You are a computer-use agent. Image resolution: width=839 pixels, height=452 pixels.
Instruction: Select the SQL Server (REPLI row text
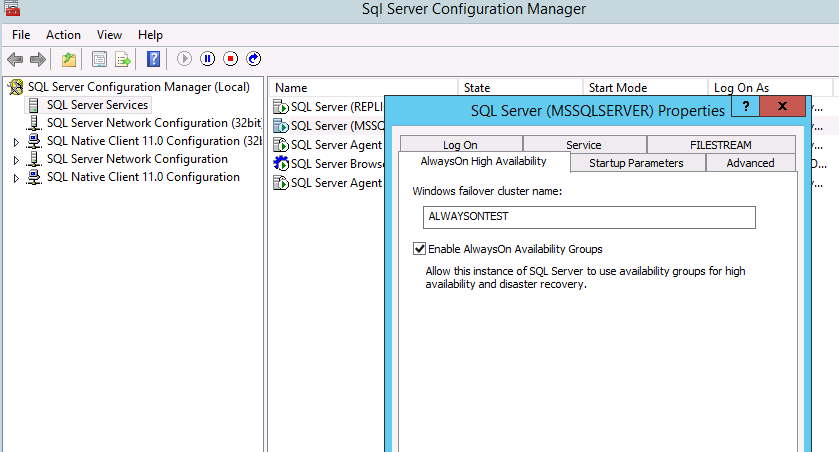pos(337,106)
